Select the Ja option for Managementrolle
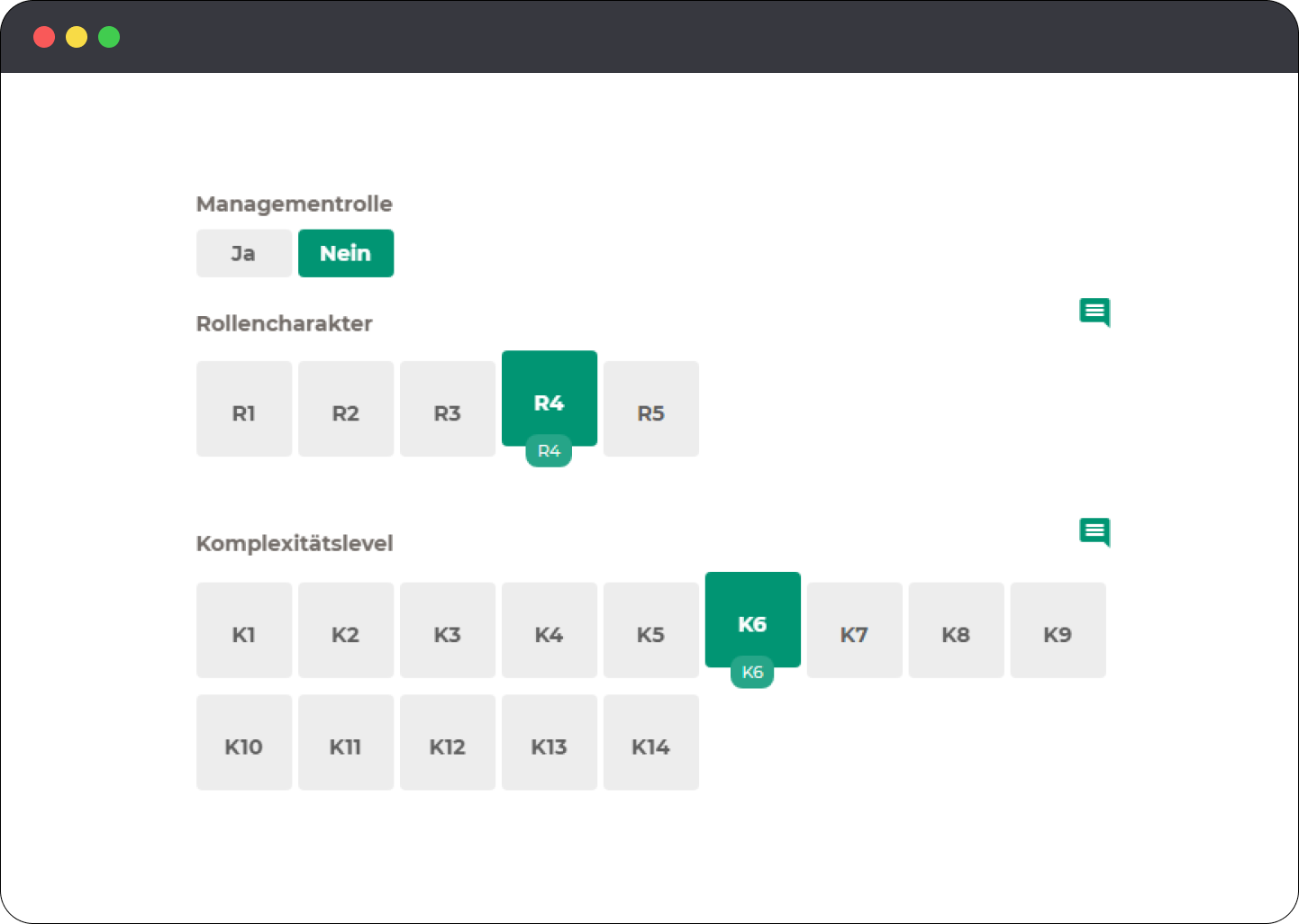 point(243,253)
